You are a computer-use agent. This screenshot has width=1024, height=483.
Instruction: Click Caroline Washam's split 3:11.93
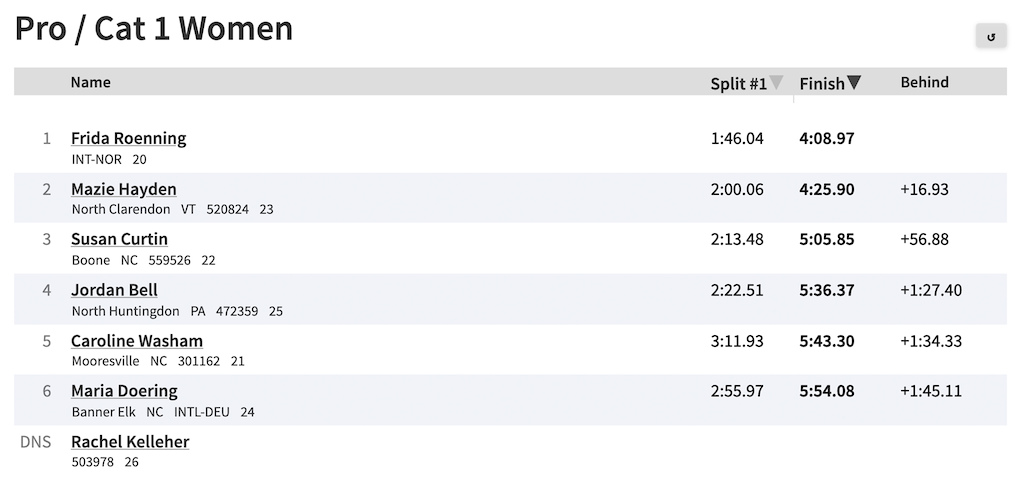pos(737,341)
